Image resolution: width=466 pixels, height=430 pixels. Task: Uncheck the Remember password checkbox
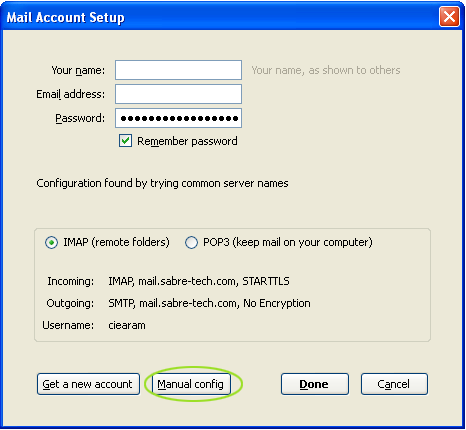[125, 141]
